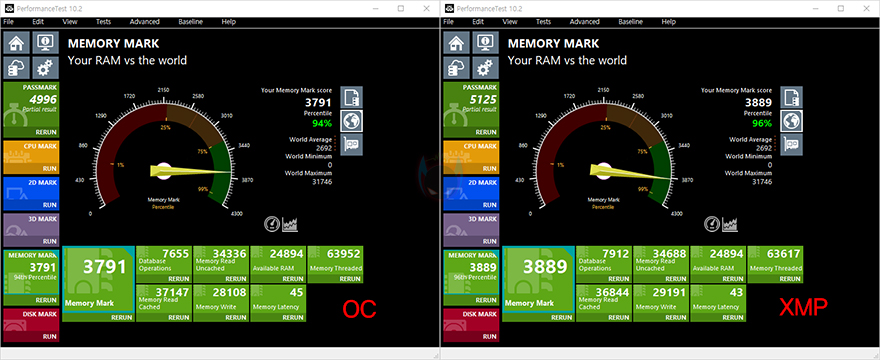The height and width of the screenshot is (360, 880).
Task: Run 2D Mark test in left window
Action: click(49, 206)
